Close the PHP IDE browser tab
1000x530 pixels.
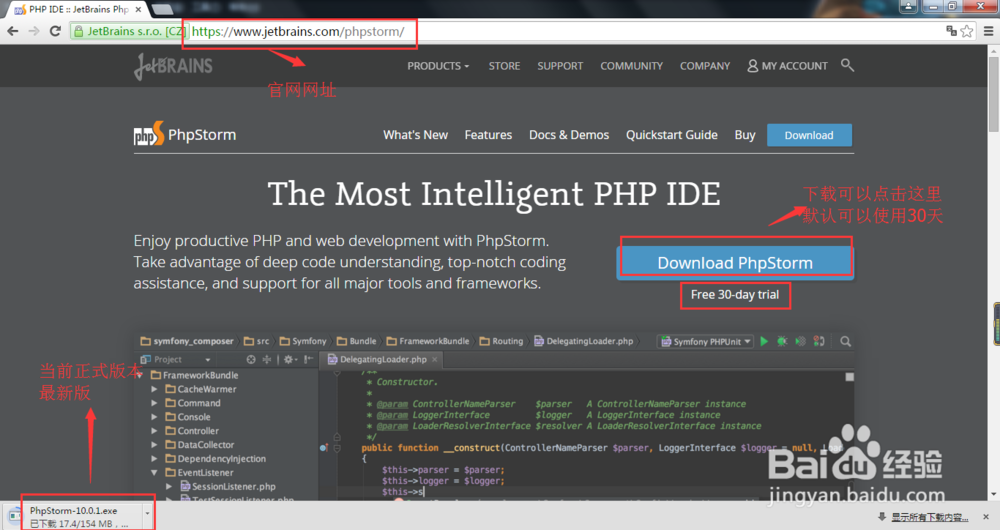click(138, 10)
